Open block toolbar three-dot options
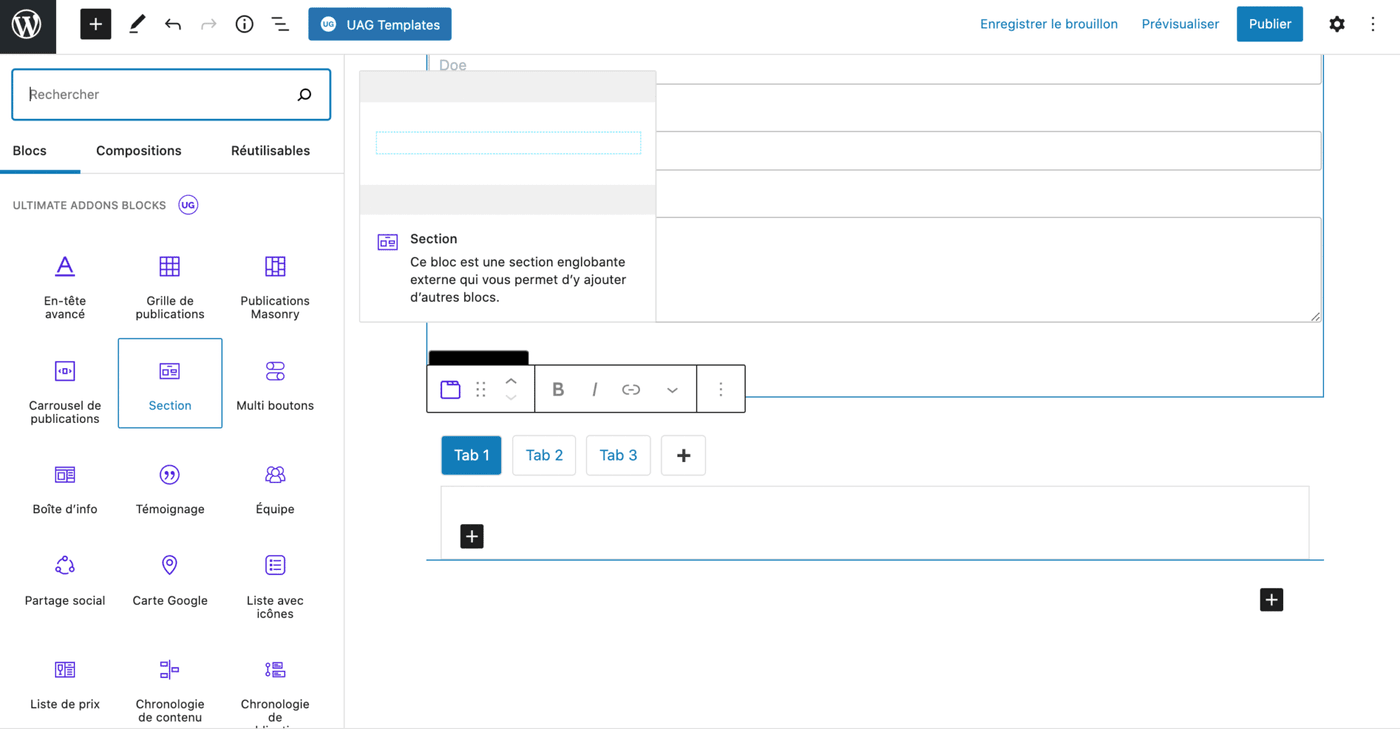The width and height of the screenshot is (1400, 729). coord(721,389)
